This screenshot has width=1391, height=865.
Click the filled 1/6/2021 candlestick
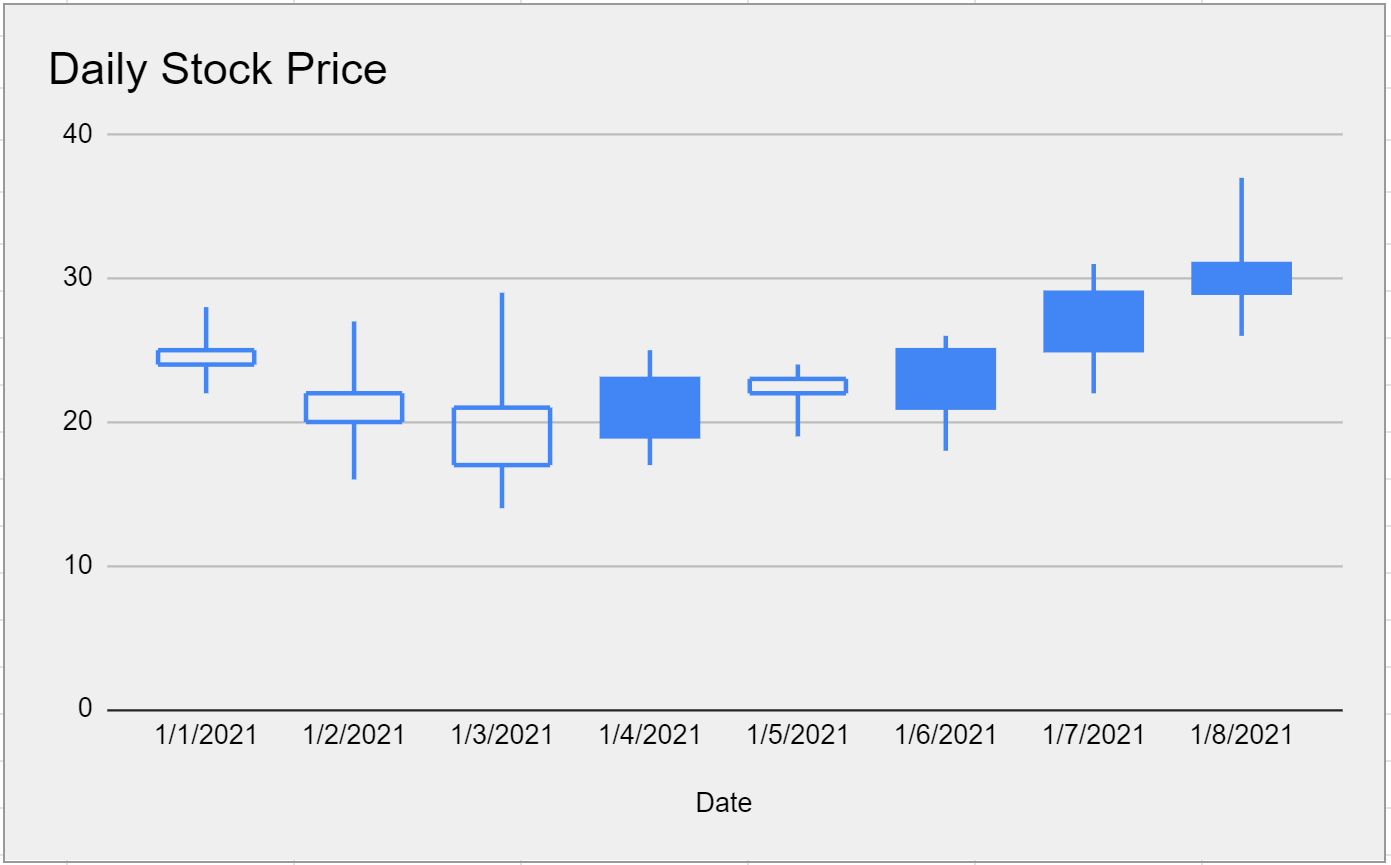946,379
